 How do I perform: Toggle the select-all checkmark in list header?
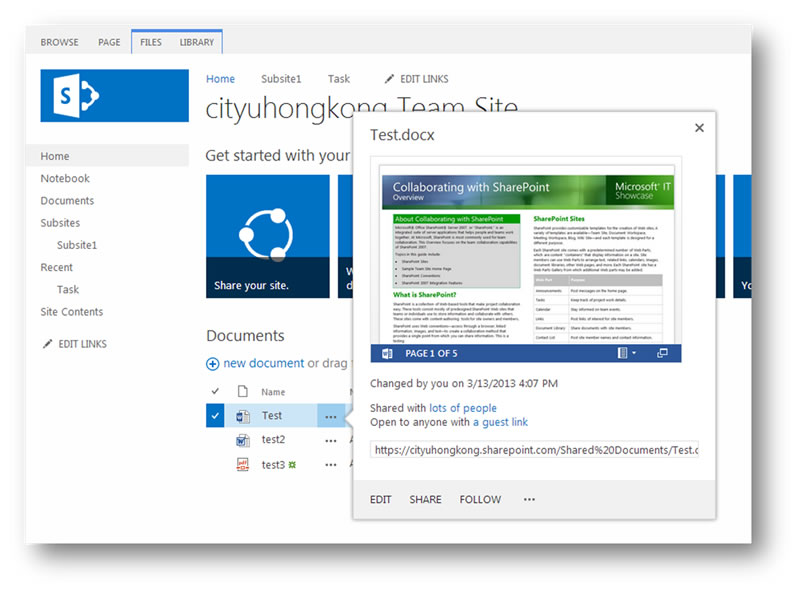coord(215,392)
